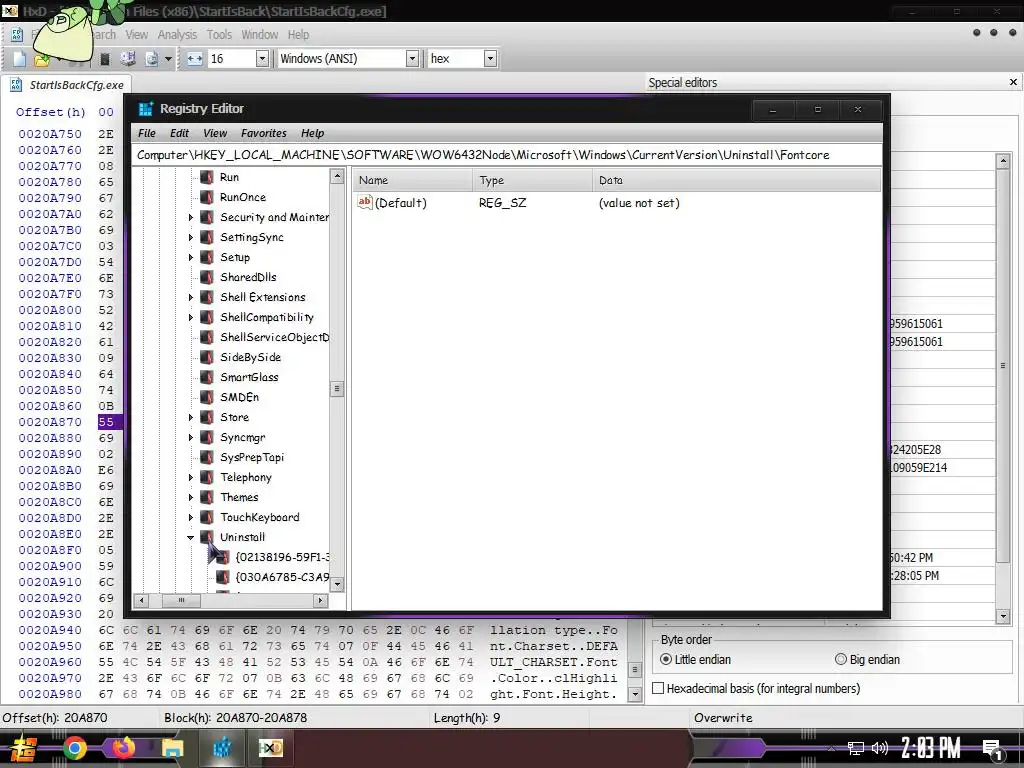Open RAM icon in HxD toolbar
Screen dimensions: 1024x768
tap(104, 59)
